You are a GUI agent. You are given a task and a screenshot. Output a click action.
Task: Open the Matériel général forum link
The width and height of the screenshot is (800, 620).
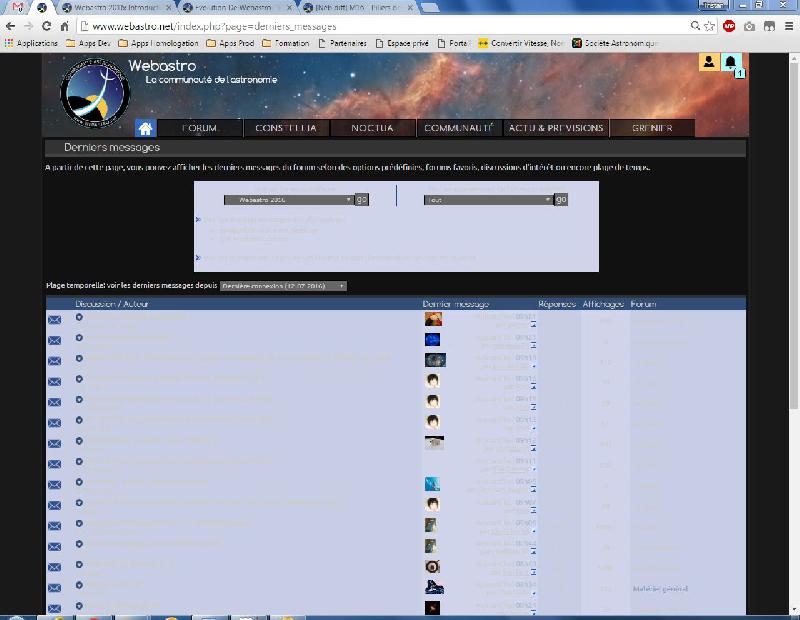point(660,589)
